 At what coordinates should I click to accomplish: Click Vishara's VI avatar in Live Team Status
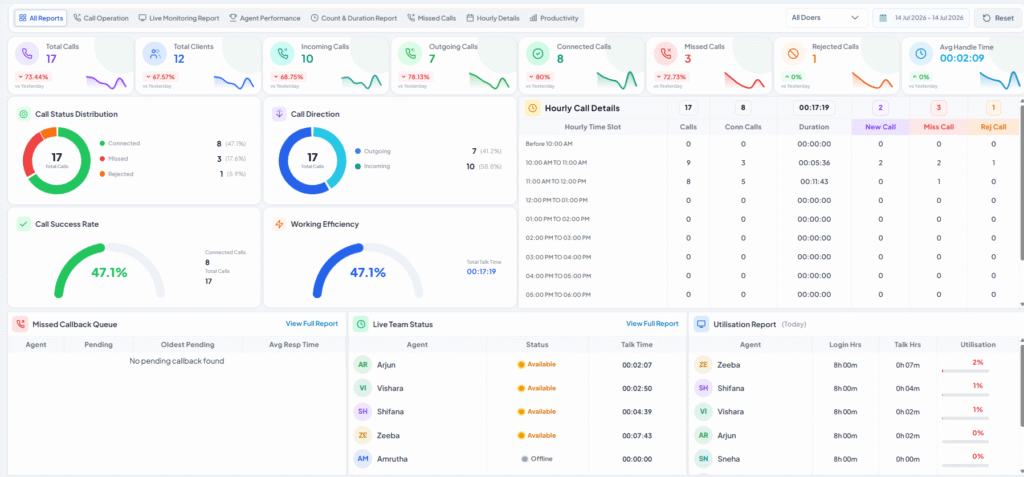tap(362, 388)
